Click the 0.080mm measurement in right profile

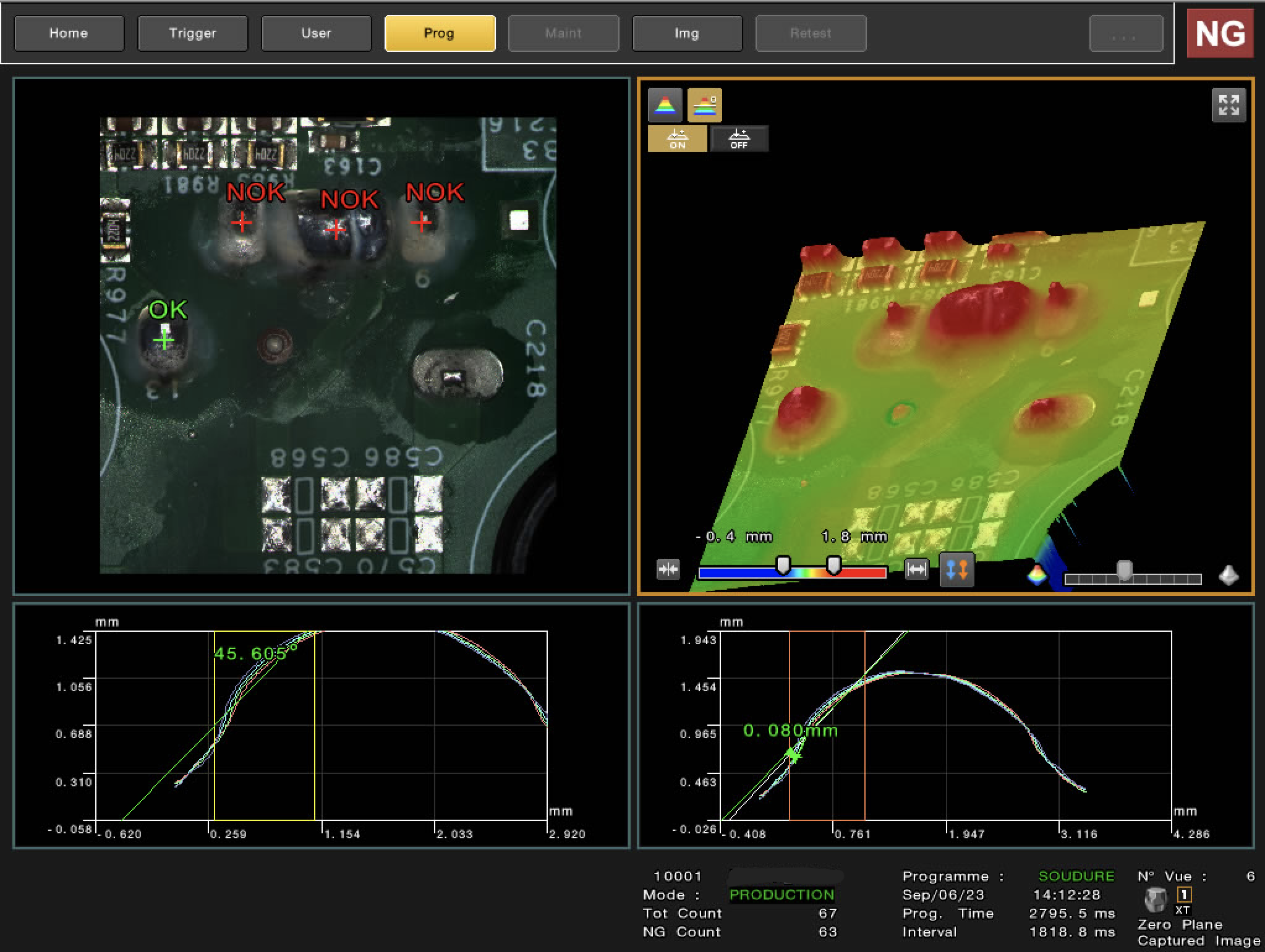click(x=790, y=731)
